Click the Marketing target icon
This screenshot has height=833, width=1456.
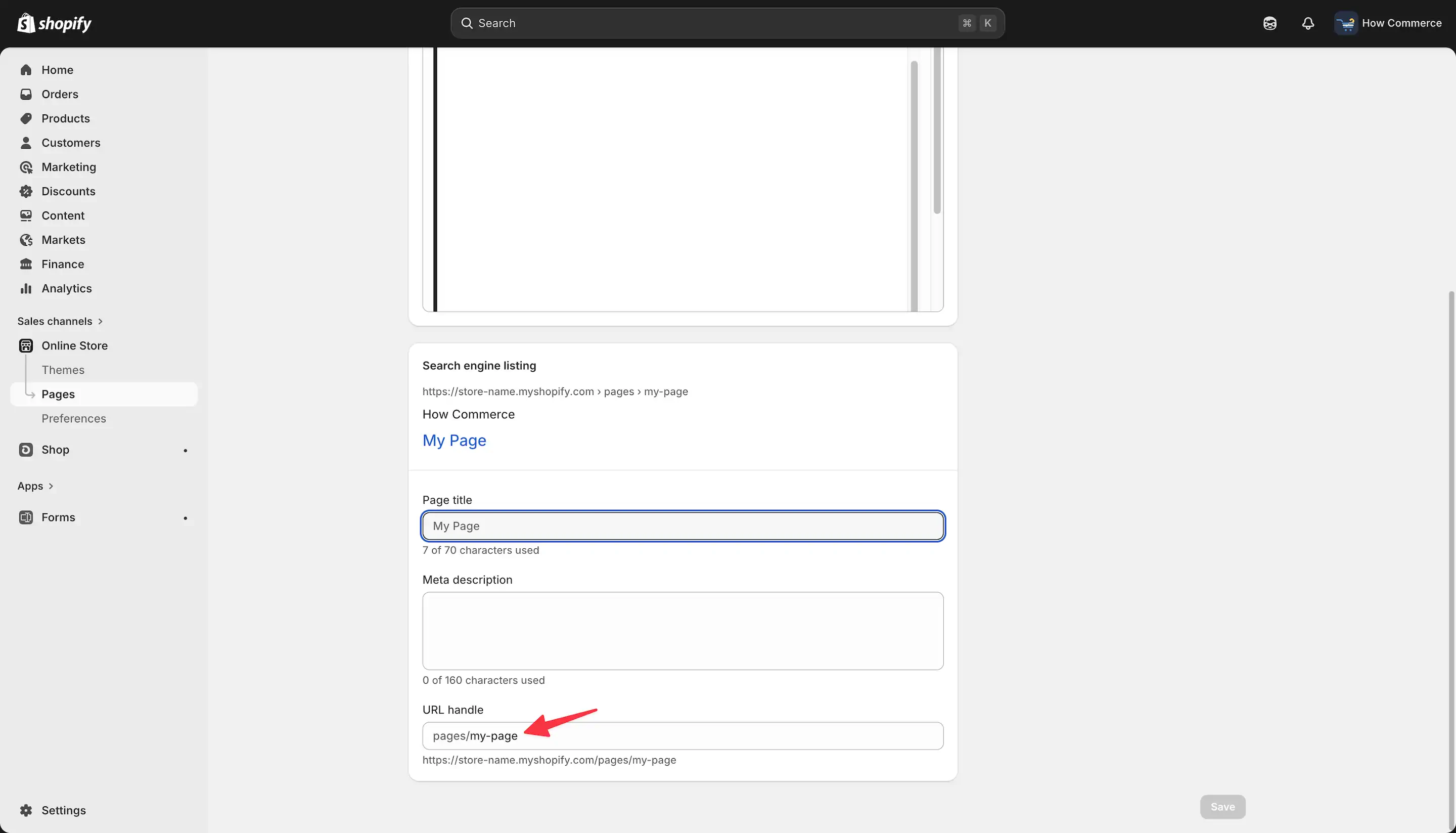click(x=26, y=167)
